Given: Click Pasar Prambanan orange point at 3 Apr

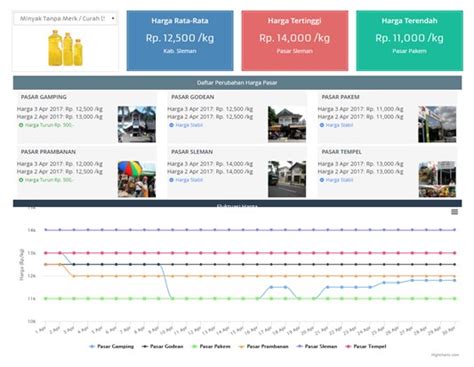Looking at the screenshot, I should 74,276.
